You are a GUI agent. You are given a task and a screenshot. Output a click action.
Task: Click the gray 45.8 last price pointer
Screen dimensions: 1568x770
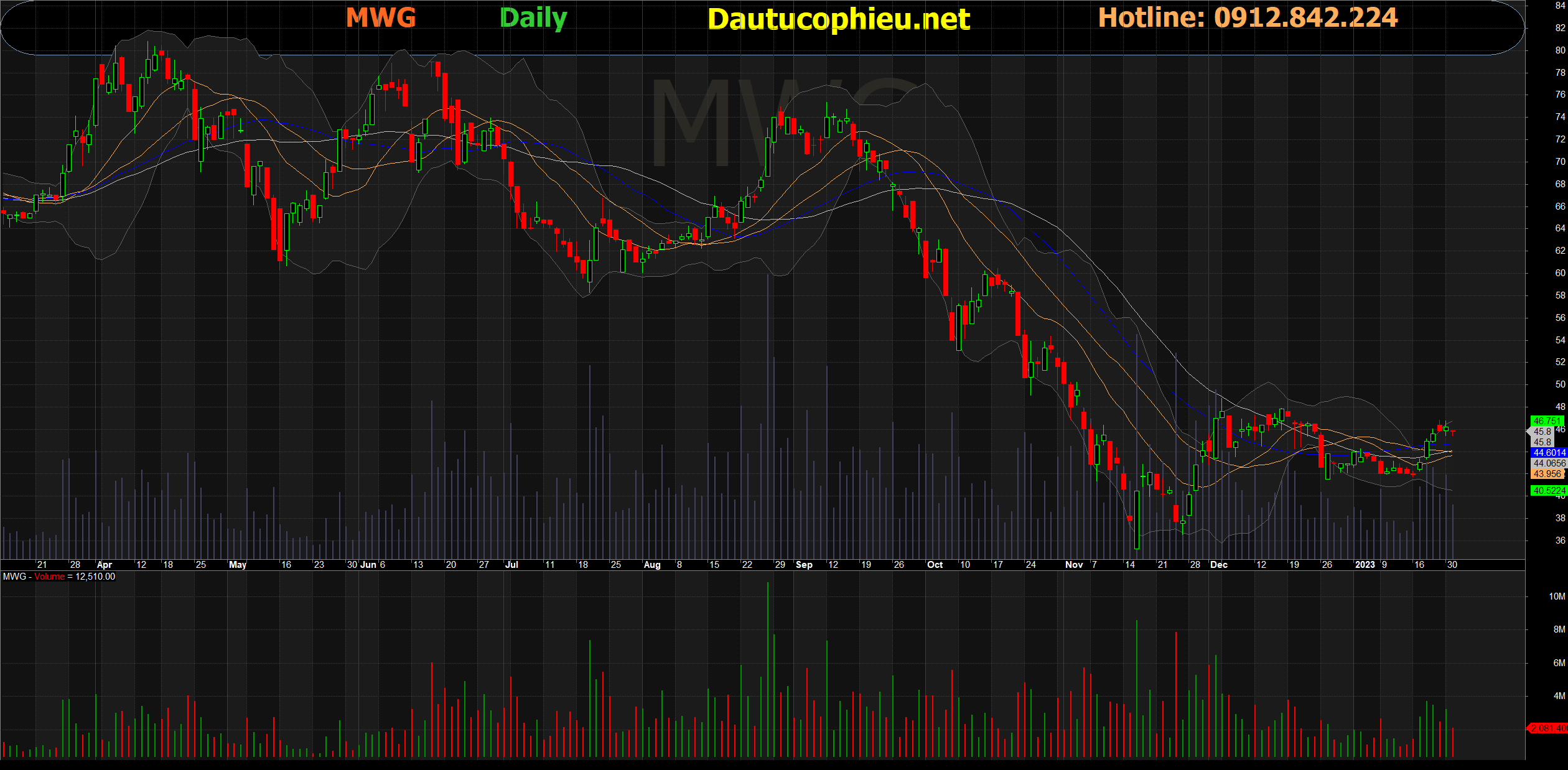point(1542,432)
